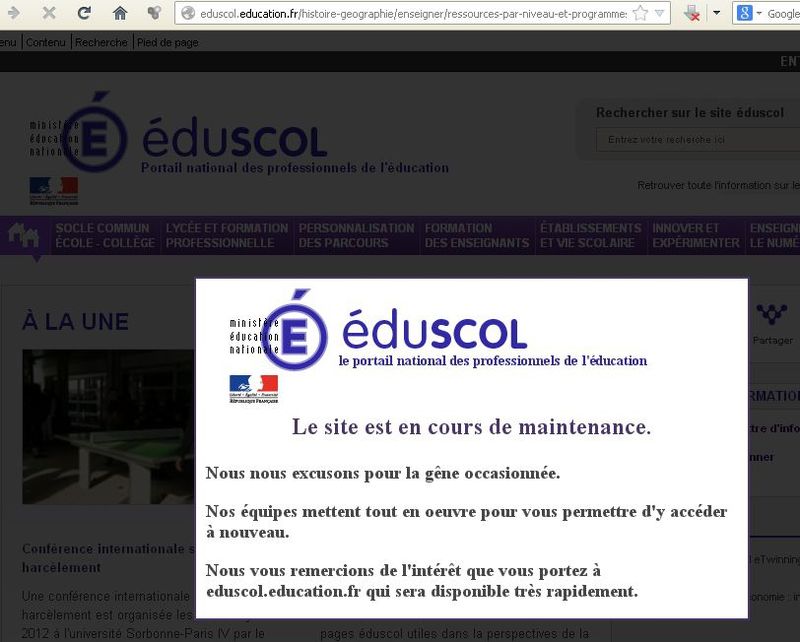Viewport: 800px width, 642px height.
Task: Click the address bar URL
Action: 413,14
